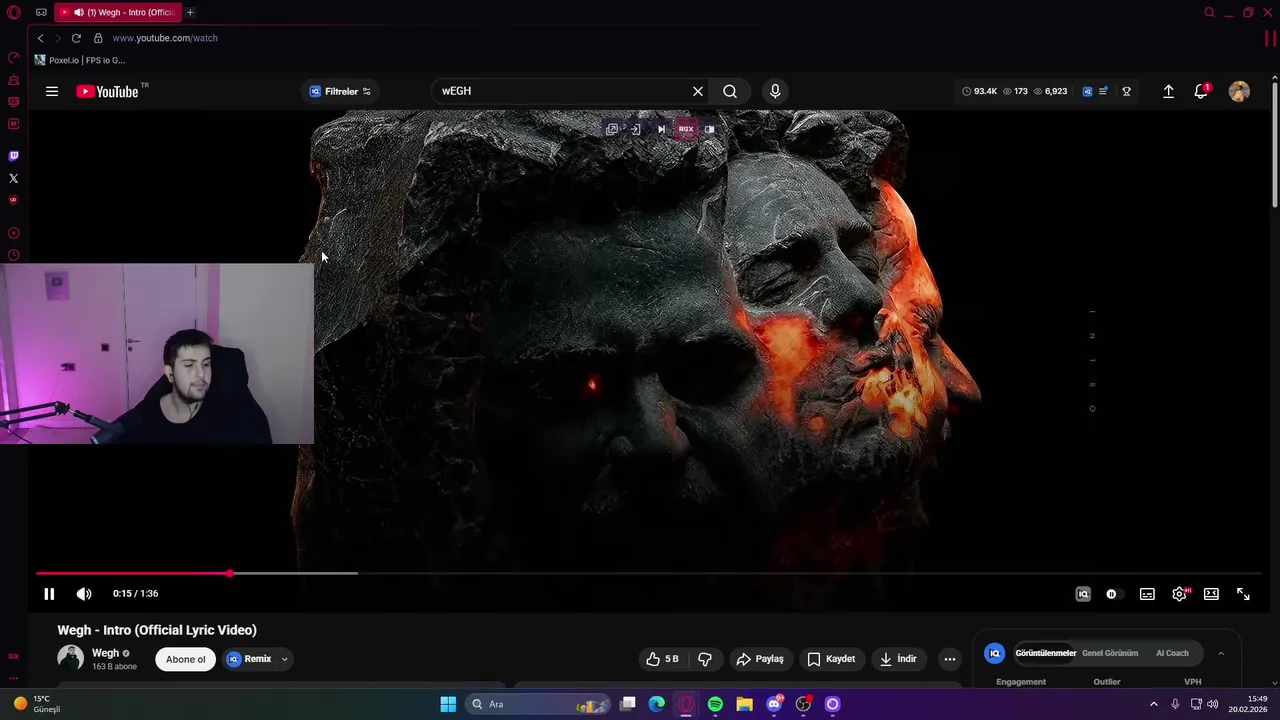Viewport: 1280px width, 720px height.
Task: Search tabs with the top-right magnifier
Action: pyautogui.click(x=1209, y=12)
